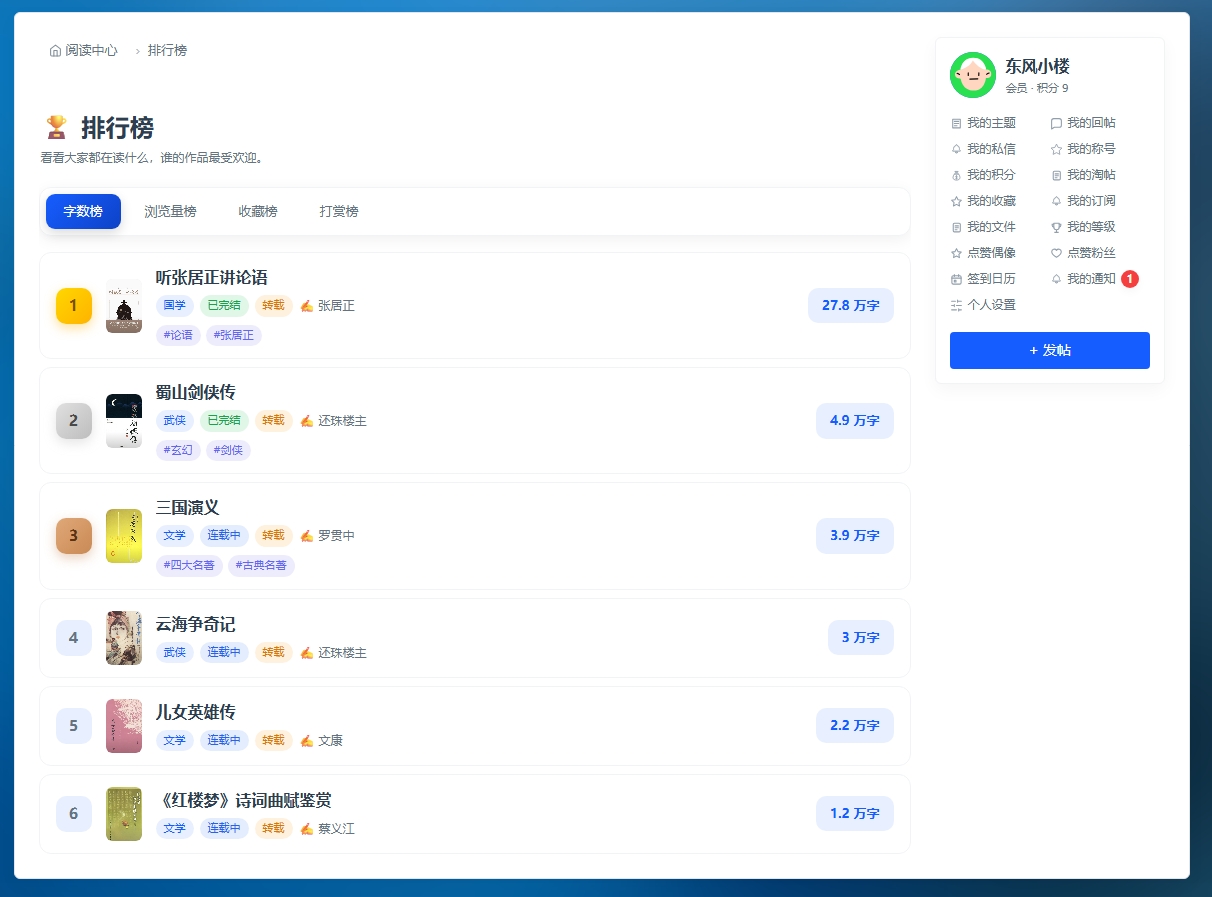Viewport: 1212px width, 897px height.
Task: Click the #论语 tag
Action: pyautogui.click(x=178, y=335)
